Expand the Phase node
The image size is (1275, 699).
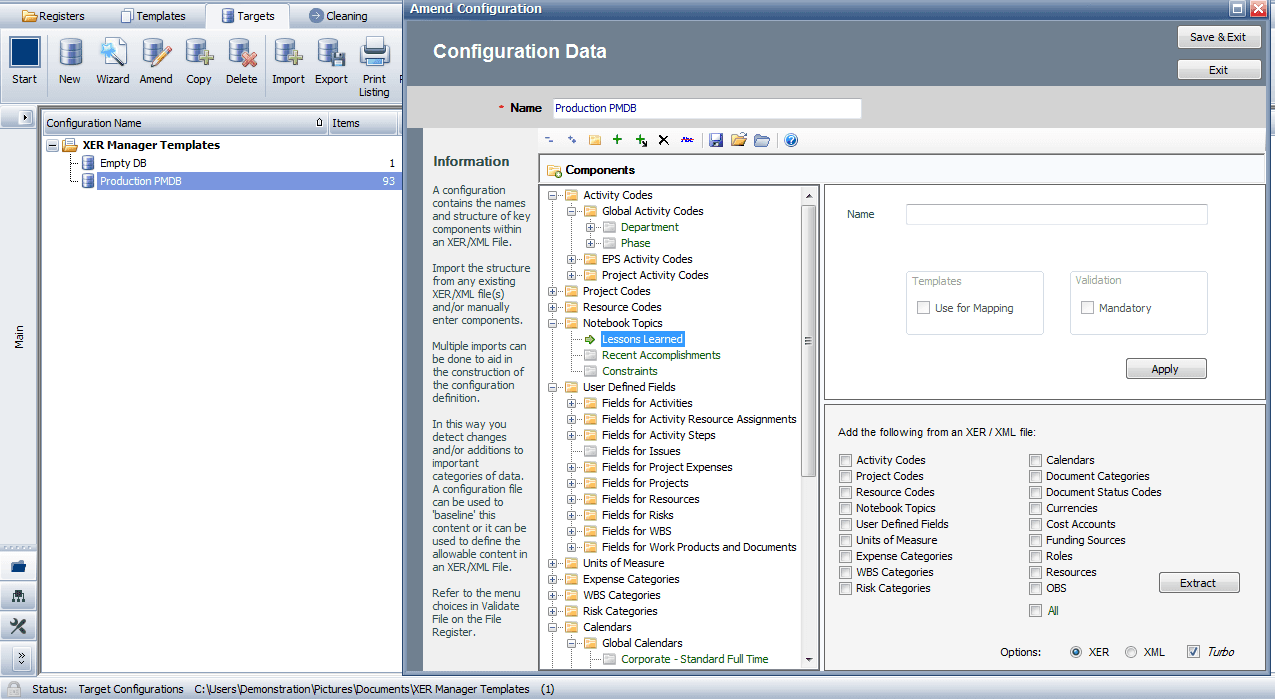(x=590, y=243)
